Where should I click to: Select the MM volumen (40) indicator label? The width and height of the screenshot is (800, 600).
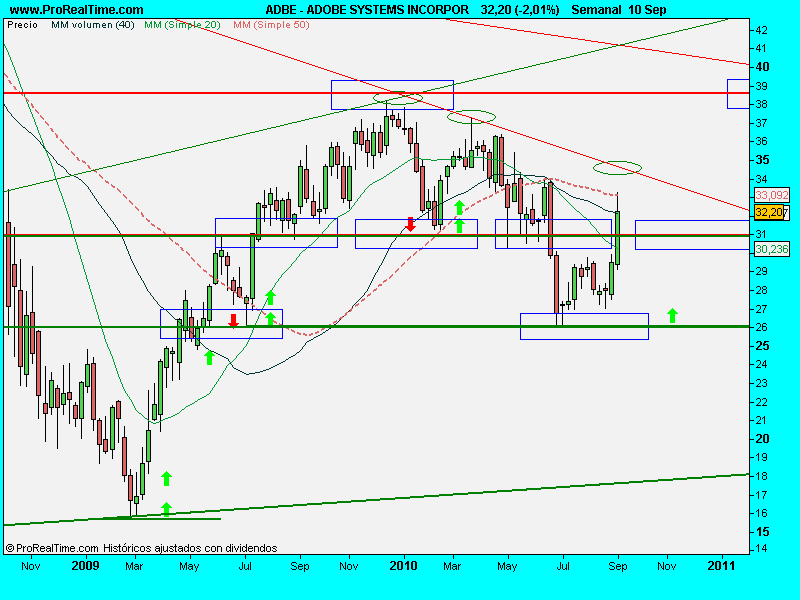click(x=92, y=24)
